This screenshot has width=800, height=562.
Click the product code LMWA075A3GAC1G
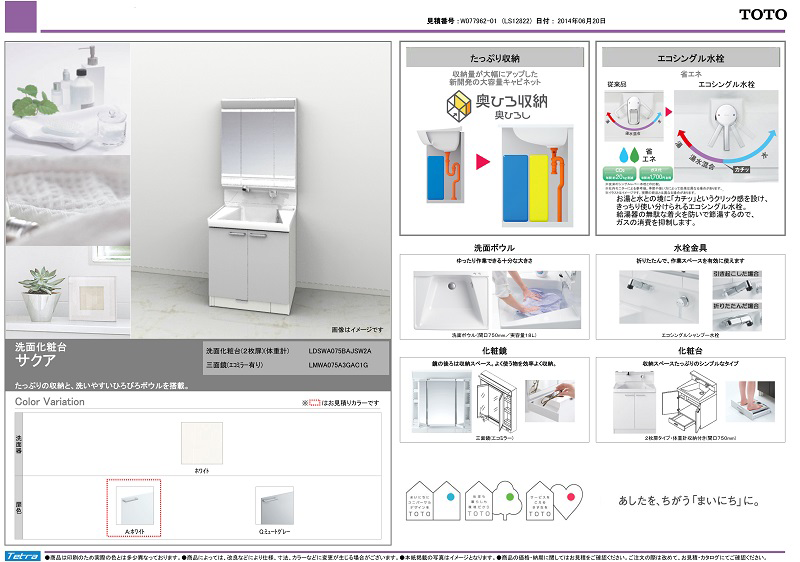click(338, 365)
